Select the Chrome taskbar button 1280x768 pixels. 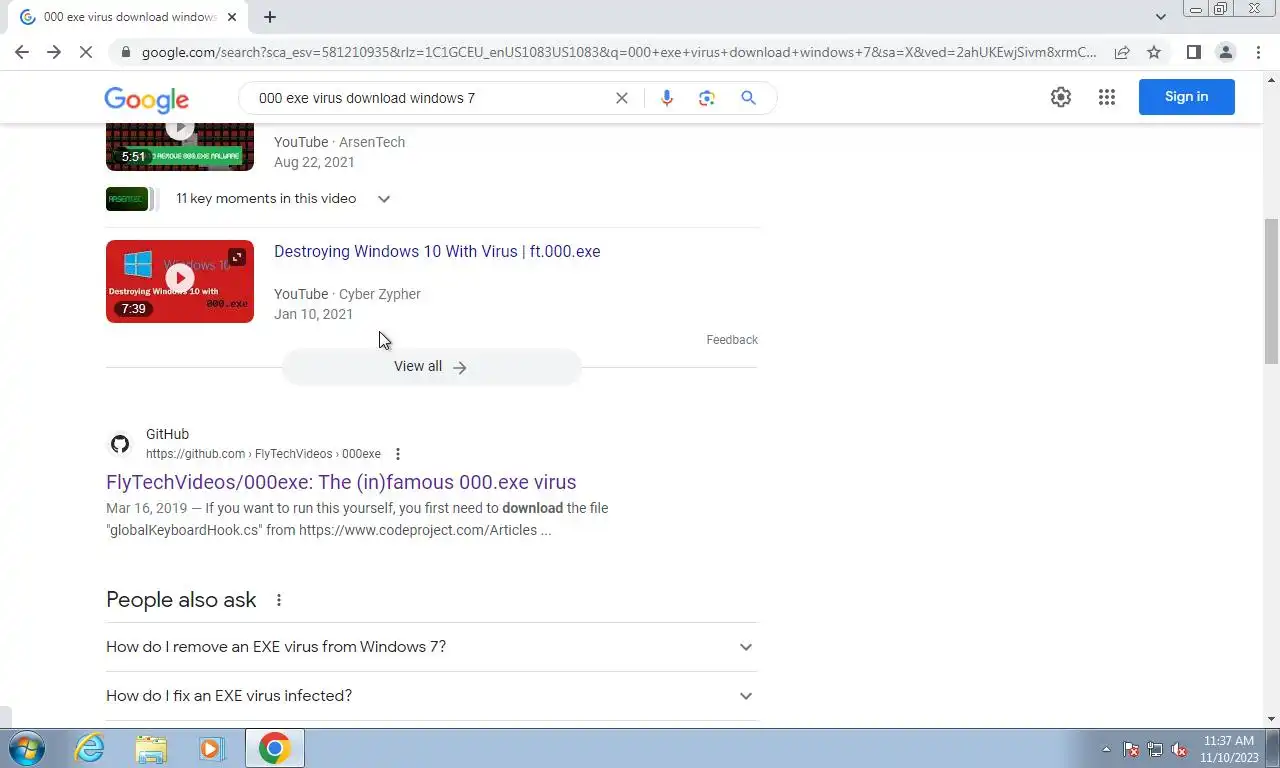tap(274, 748)
